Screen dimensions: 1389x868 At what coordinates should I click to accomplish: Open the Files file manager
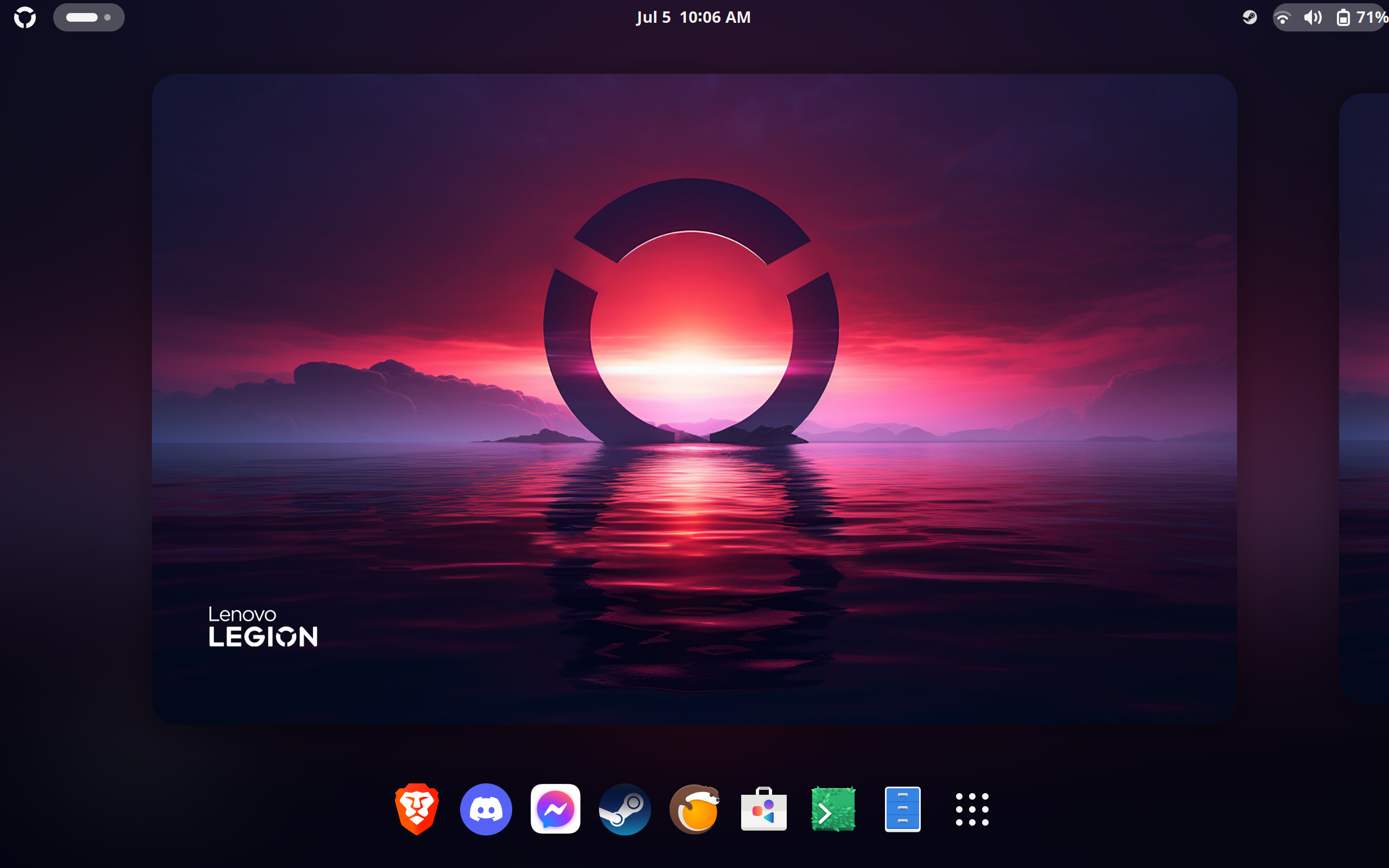903,809
